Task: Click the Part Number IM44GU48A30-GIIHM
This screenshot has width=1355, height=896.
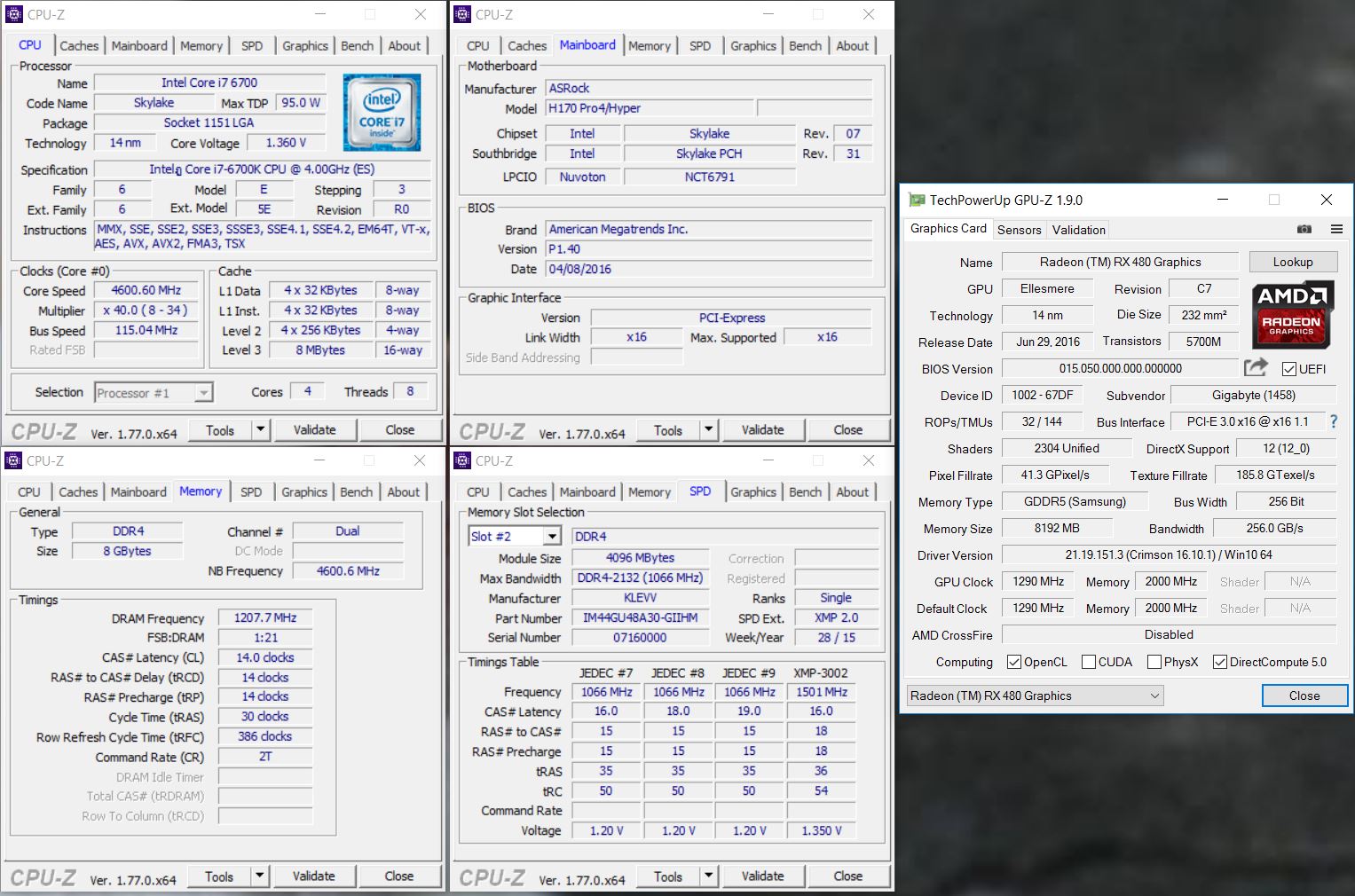Action: click(640, 617)
